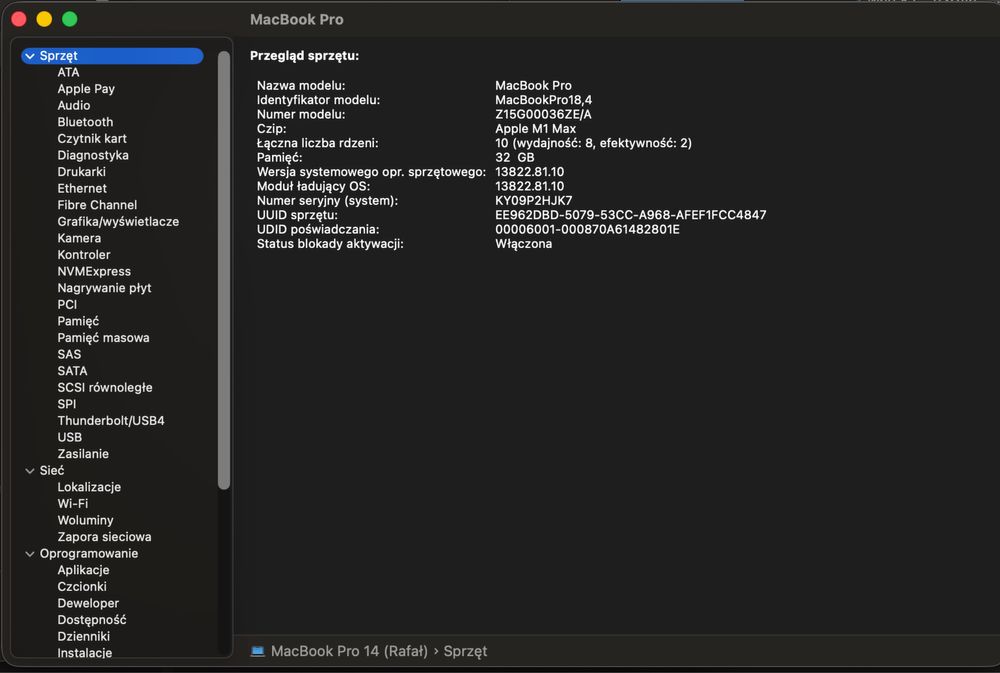Image resolution: width=1000 pixels, height=673 pixels.
Task: Open Thunderbolt/USB4 entry
Action: coord(111,420)
